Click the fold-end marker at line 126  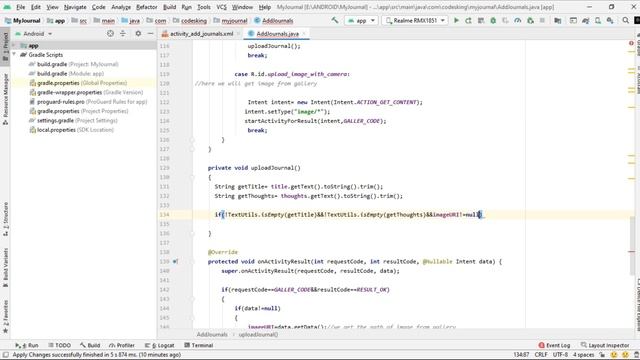click(x=192, y=140)
